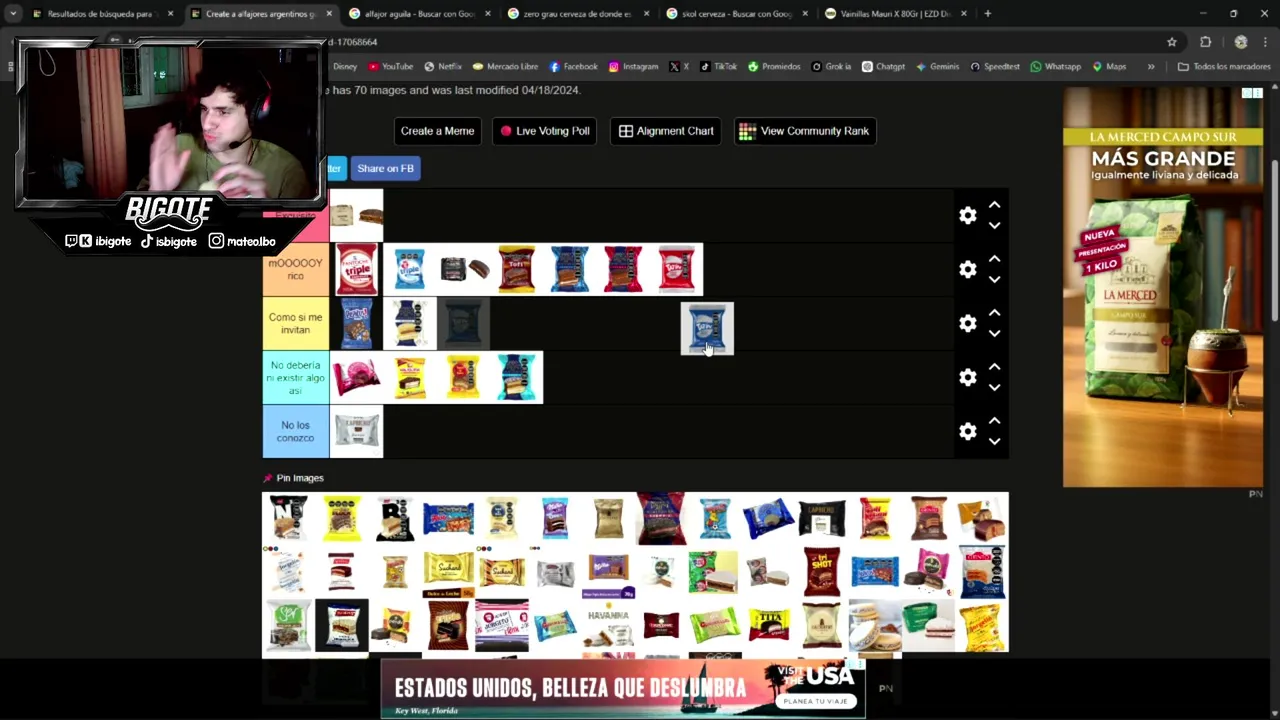
Task: Open settings gear for No debería ni existir row
Action: tap(968, 378)
